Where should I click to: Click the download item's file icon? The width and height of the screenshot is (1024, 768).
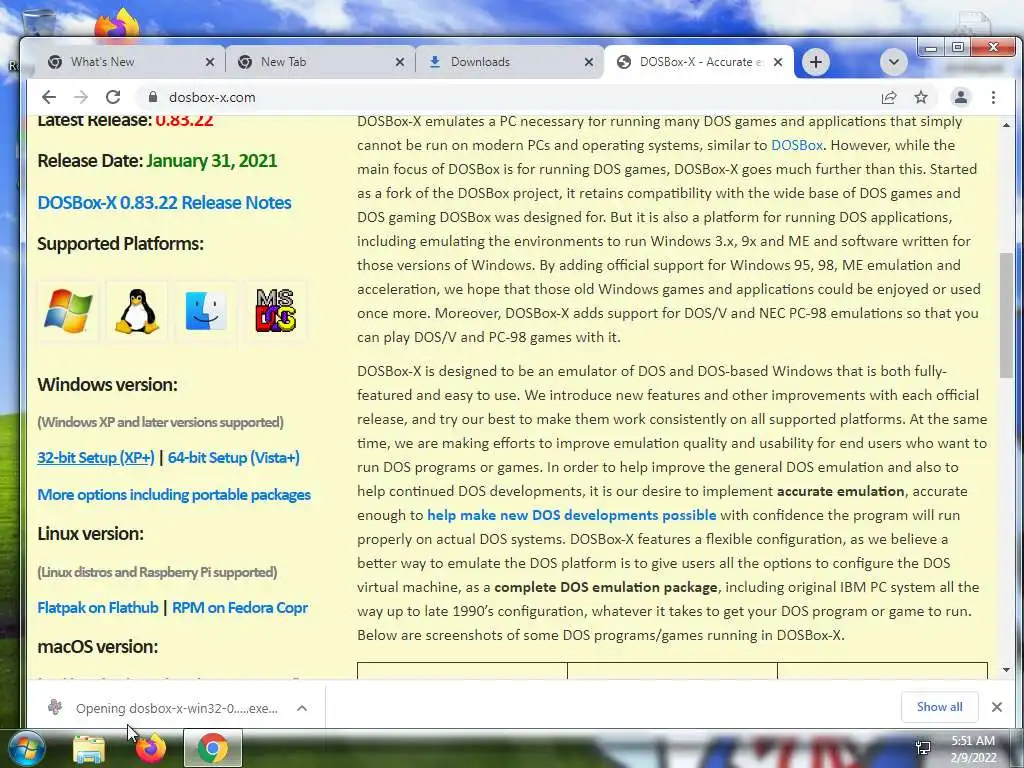coord(55,707)
